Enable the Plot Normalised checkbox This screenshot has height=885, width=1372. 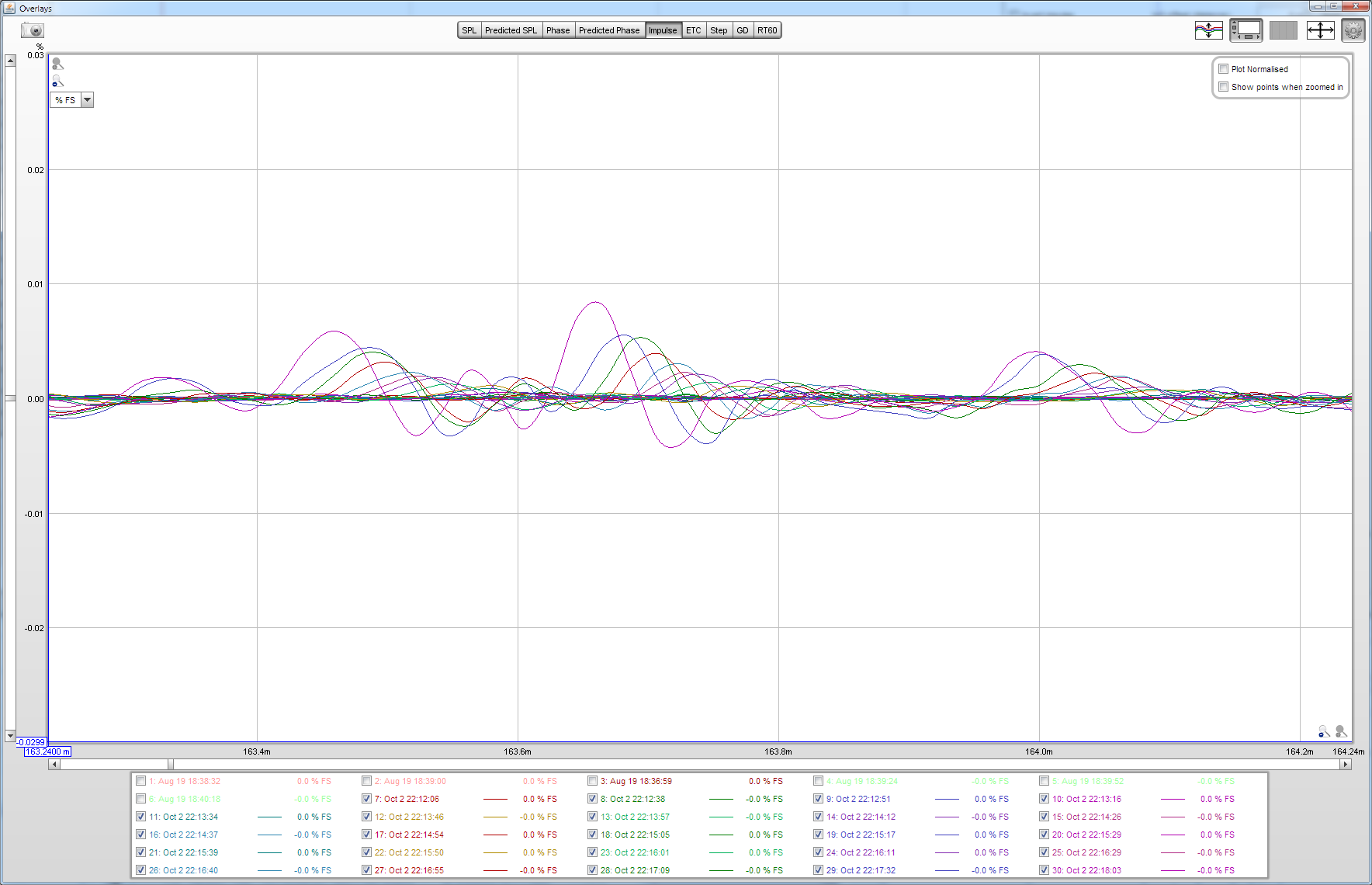1223,69
